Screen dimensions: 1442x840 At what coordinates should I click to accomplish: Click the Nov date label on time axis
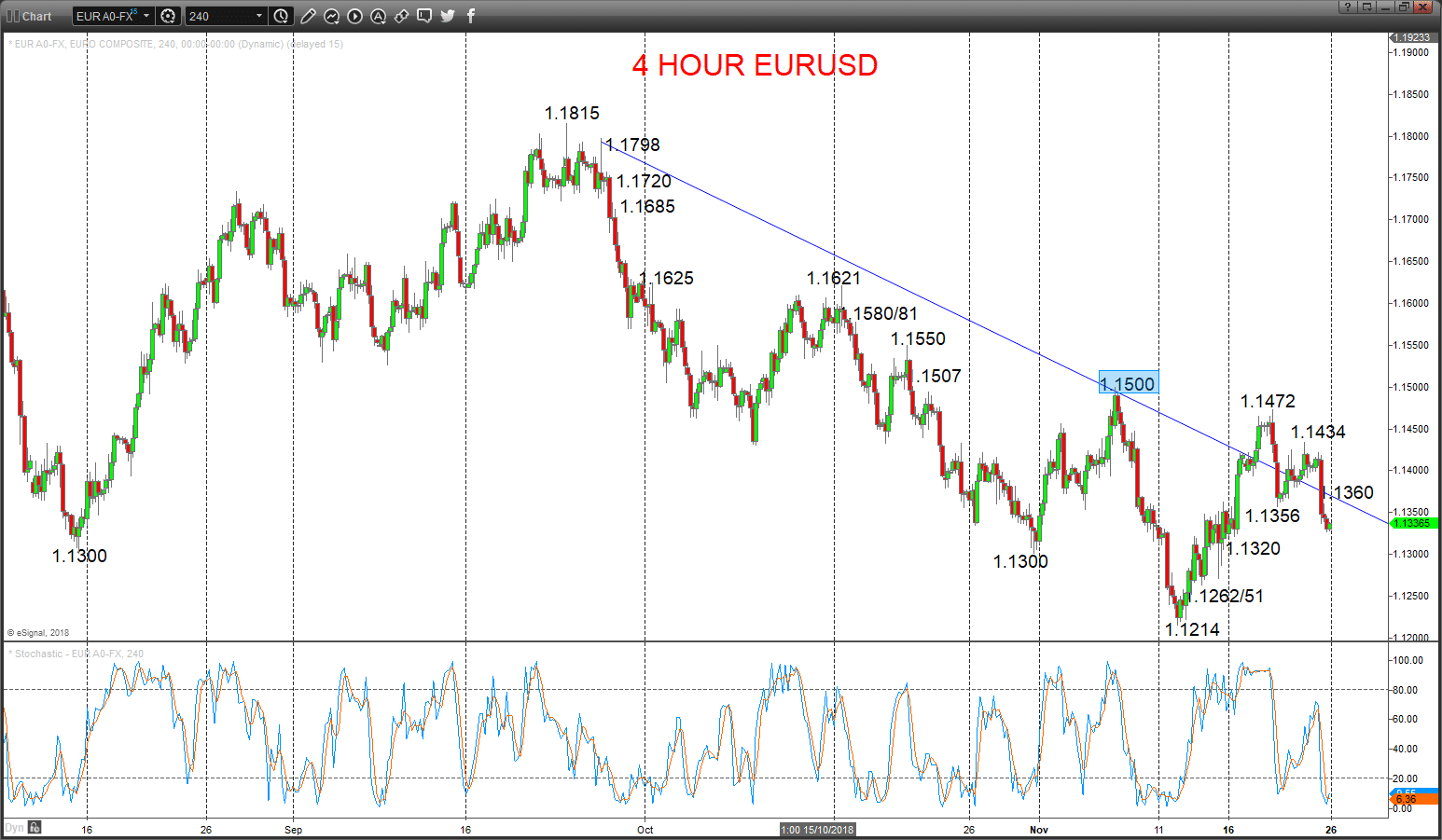click(x=1039, y=830)
